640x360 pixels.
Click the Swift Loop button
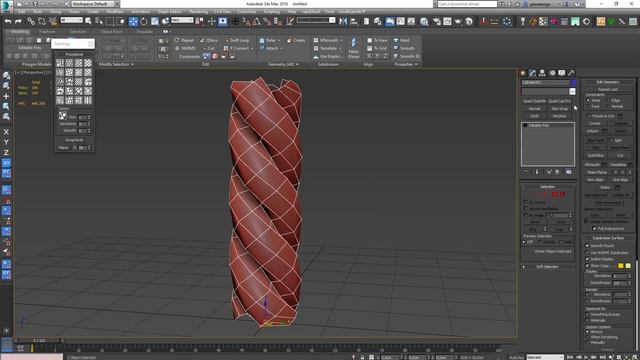[x=237, y=40]
